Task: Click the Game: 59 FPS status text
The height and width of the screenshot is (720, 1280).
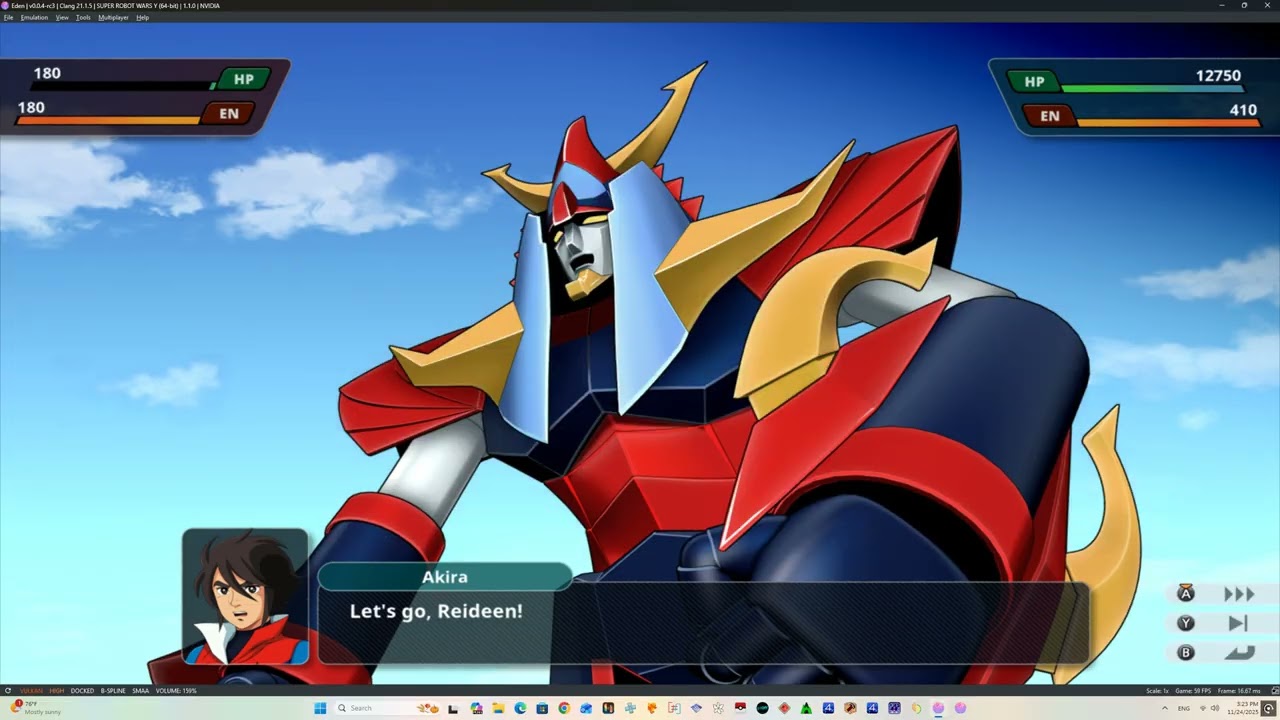Action: click(x=1193, y=691)
